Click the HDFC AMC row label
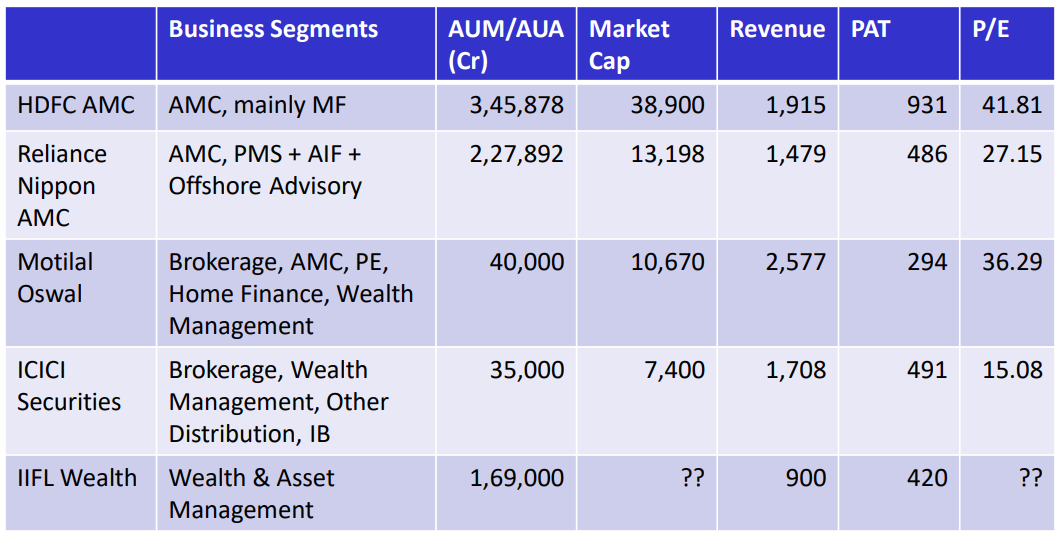 76,105
